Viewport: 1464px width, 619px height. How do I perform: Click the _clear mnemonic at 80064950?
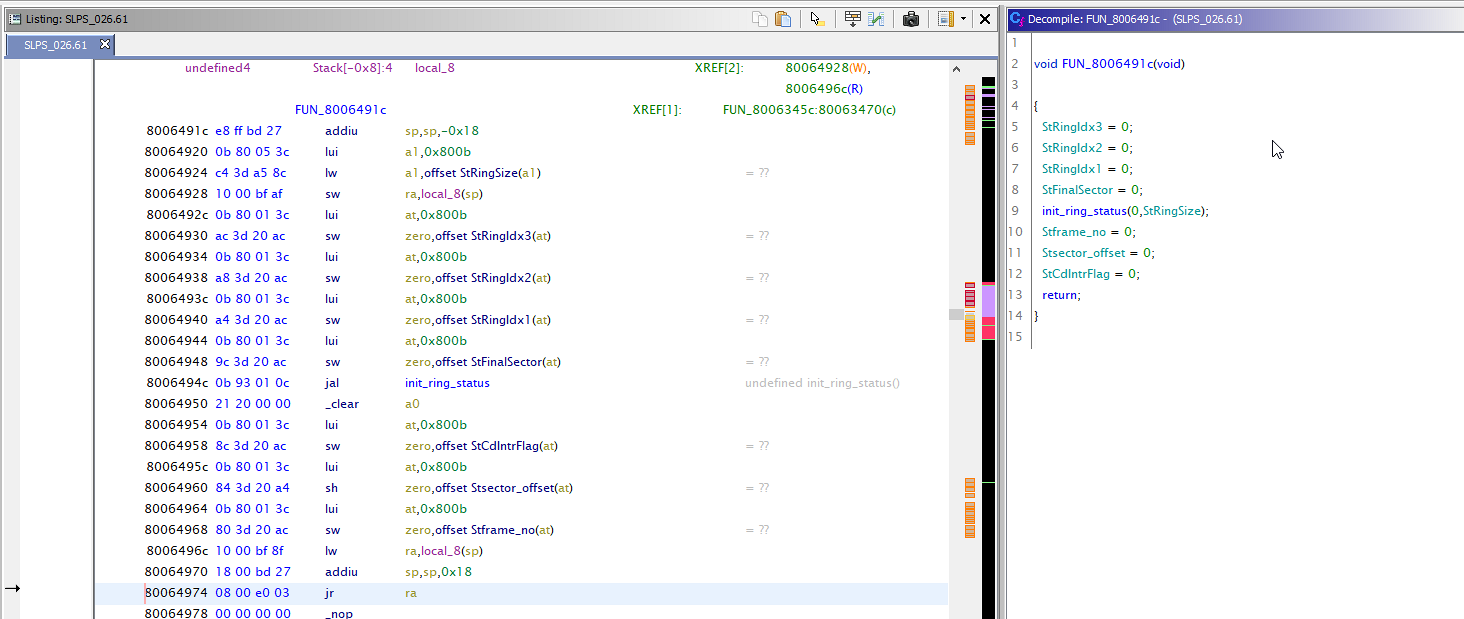click(x=342, y=404)
